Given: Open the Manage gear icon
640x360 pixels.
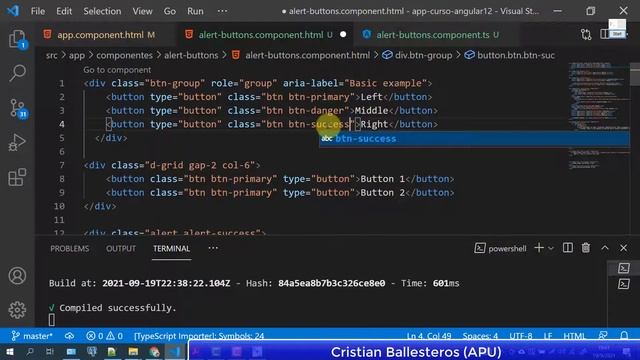Looking at the screenshot, I should pos(17,310).
